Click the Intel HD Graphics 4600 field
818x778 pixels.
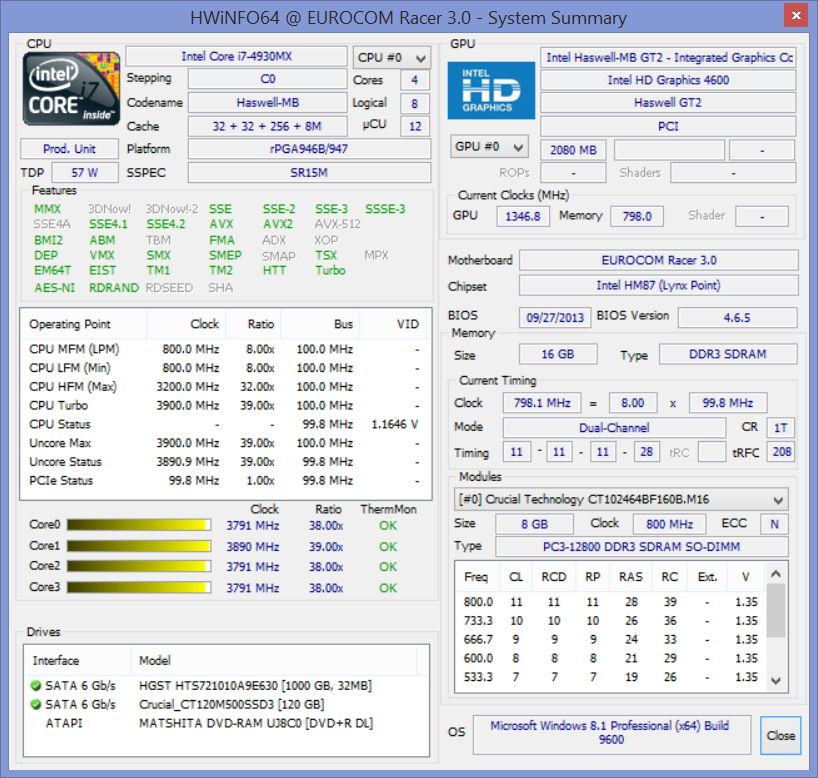[668, 80]
